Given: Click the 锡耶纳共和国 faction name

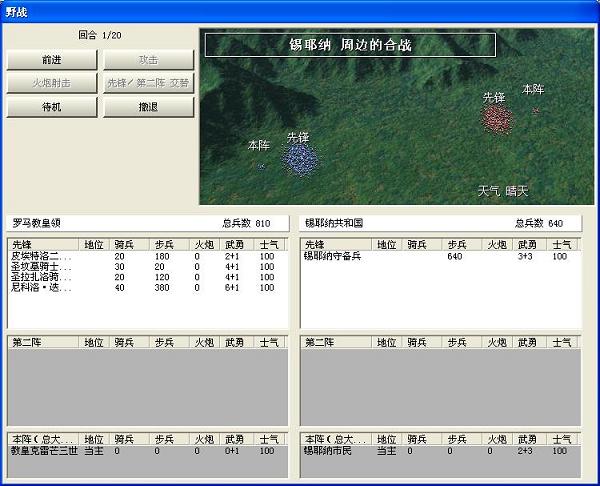Looking at the screenshot, I should tap(334, 223).
